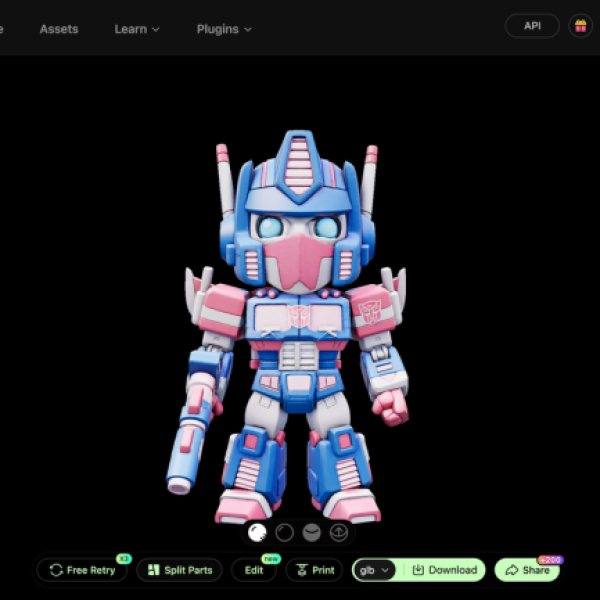Click the gift box rewards icon

click(580, 26)
